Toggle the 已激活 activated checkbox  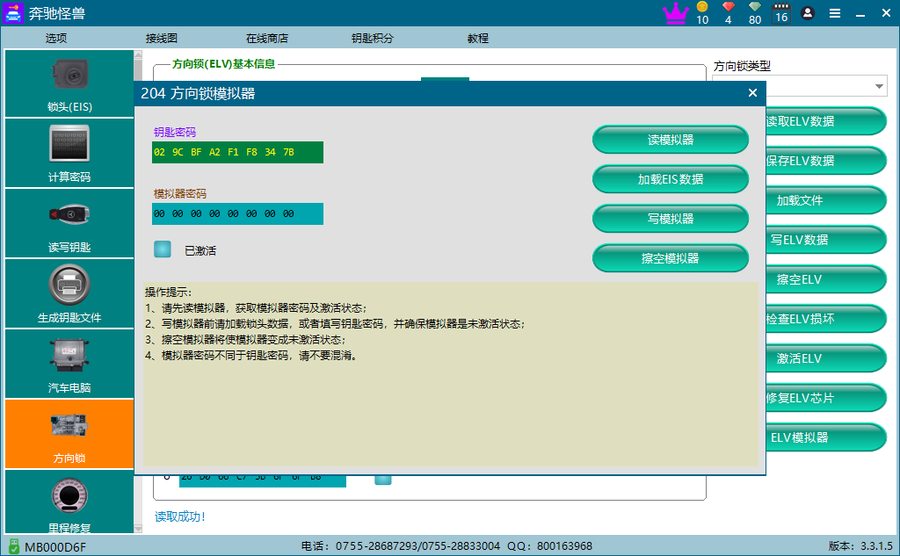162,250
